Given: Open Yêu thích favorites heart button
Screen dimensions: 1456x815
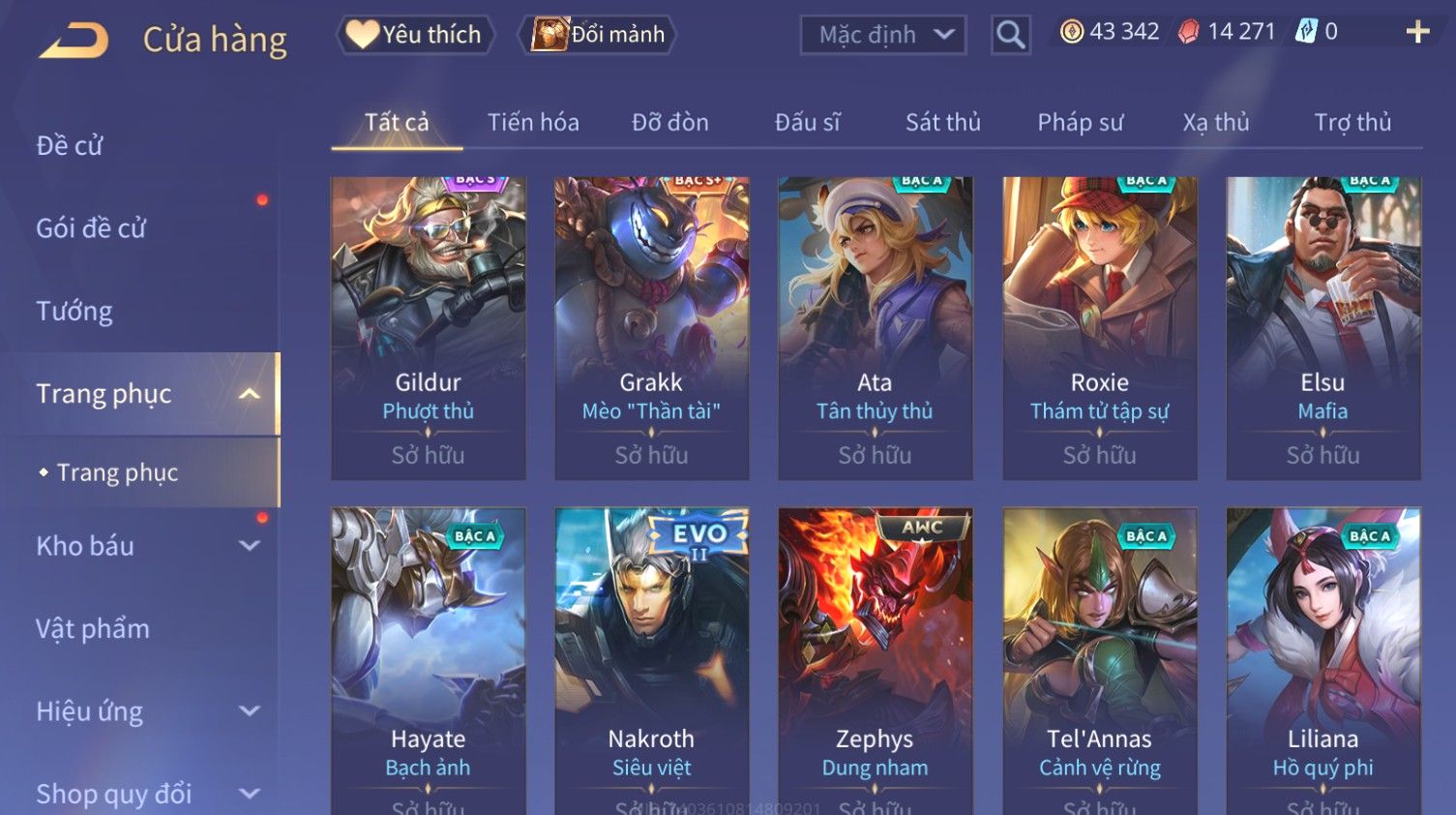Looking at the screenshot, I should (415, 35).
